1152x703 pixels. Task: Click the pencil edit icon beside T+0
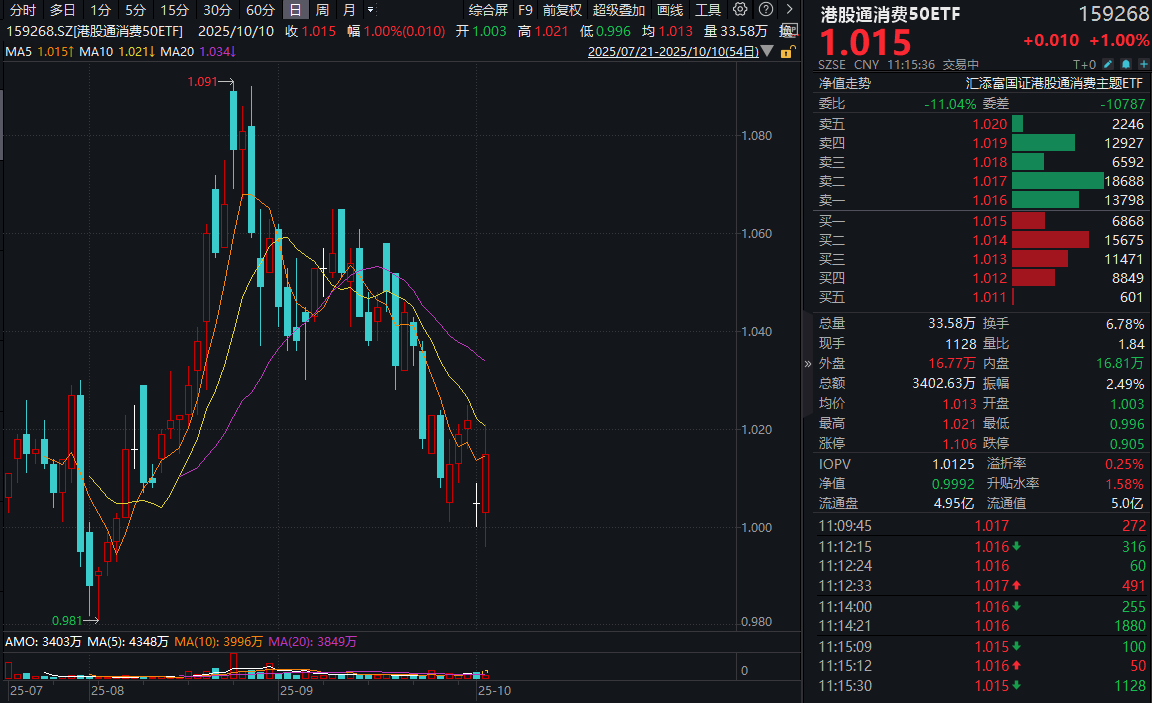click(x=1110, y=64)
